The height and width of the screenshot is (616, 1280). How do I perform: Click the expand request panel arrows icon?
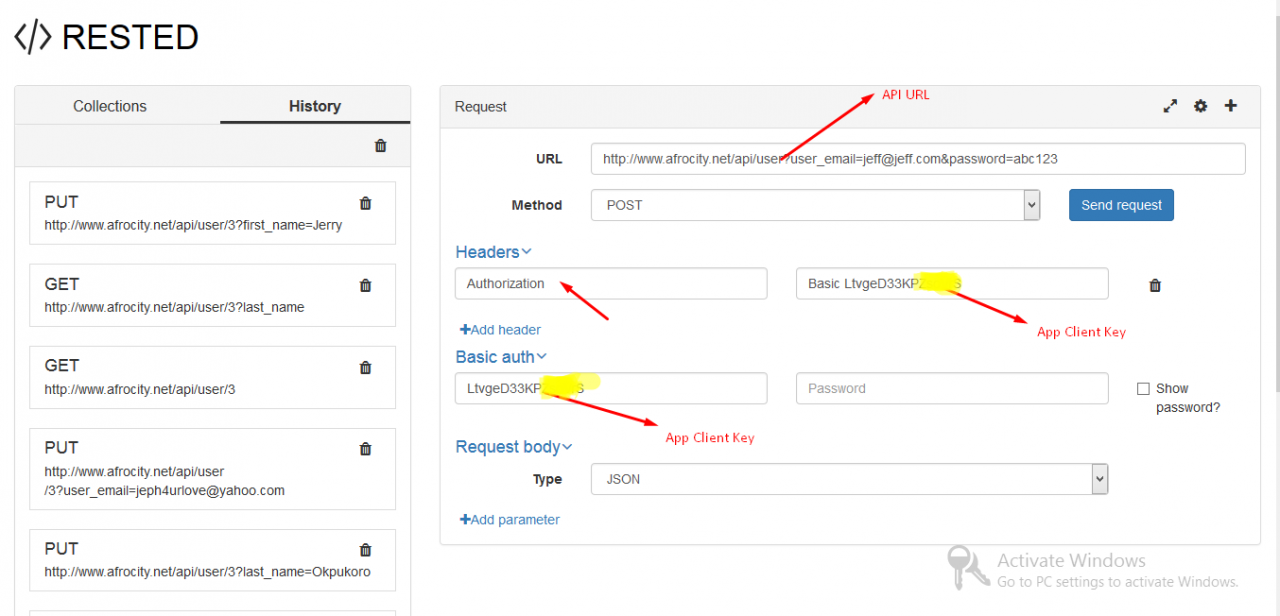tap(1170, 106)
